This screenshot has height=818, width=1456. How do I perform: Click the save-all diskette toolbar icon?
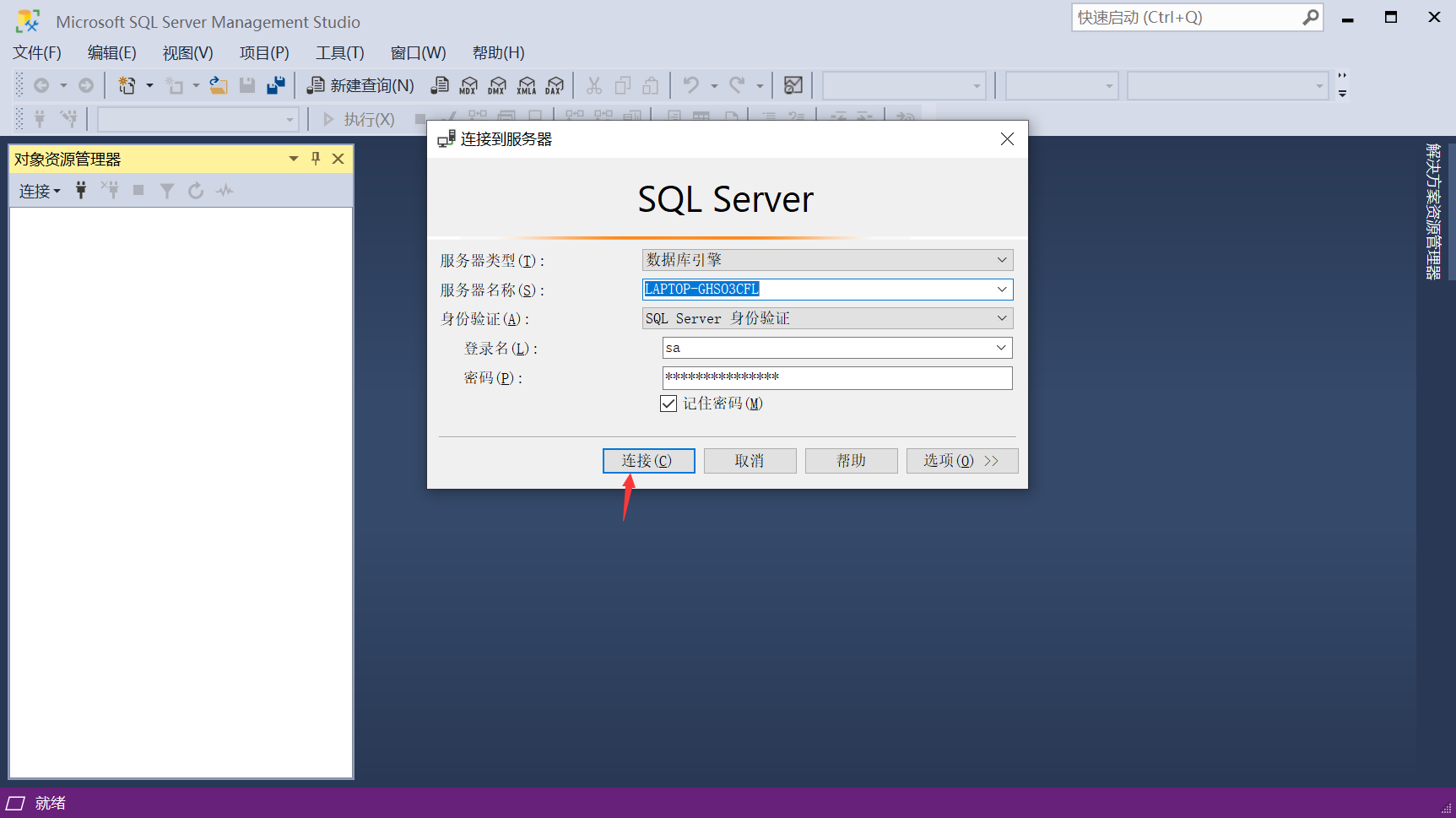click(x=275, y=85)
